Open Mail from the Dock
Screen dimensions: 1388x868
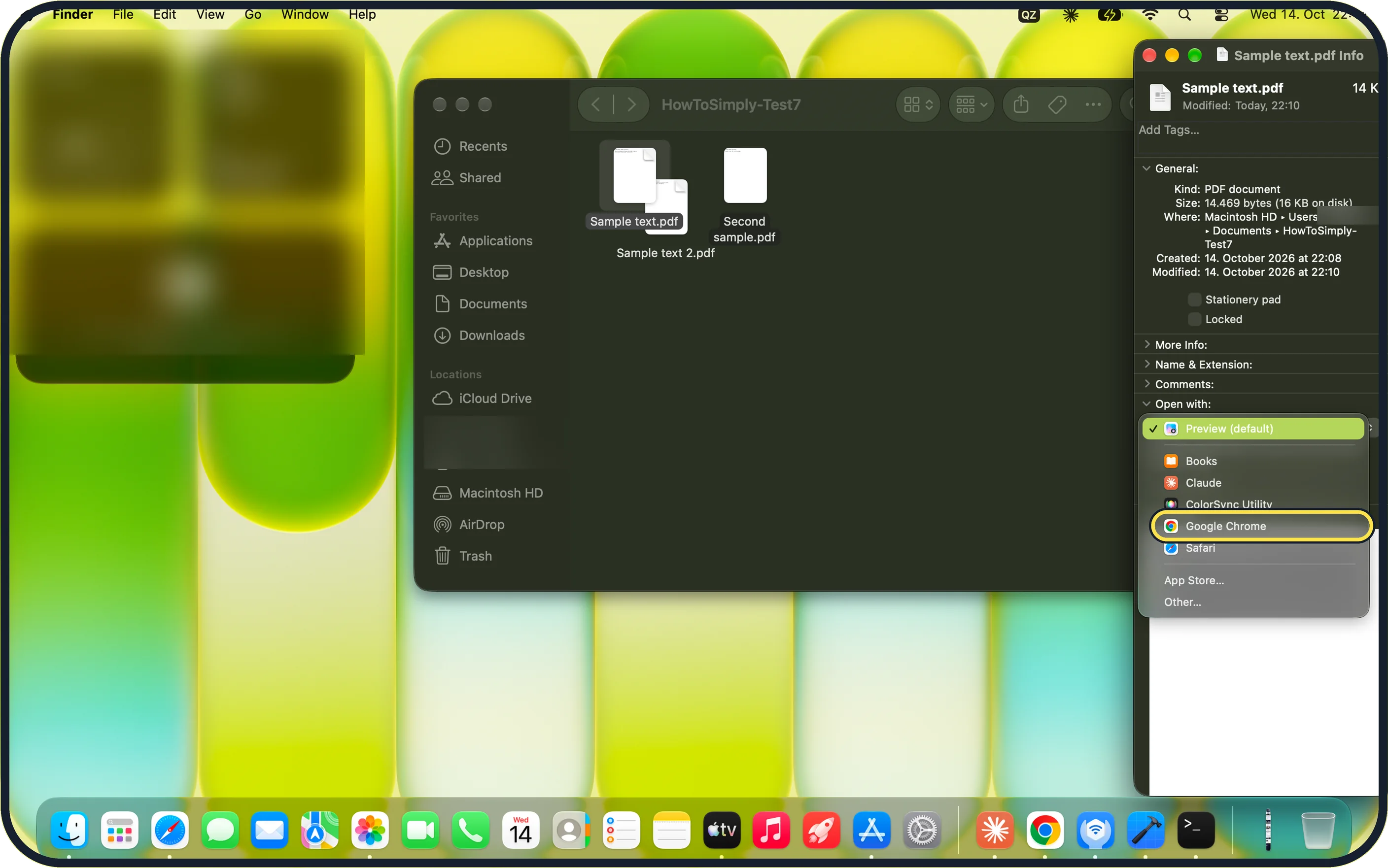tap(269, 830)
